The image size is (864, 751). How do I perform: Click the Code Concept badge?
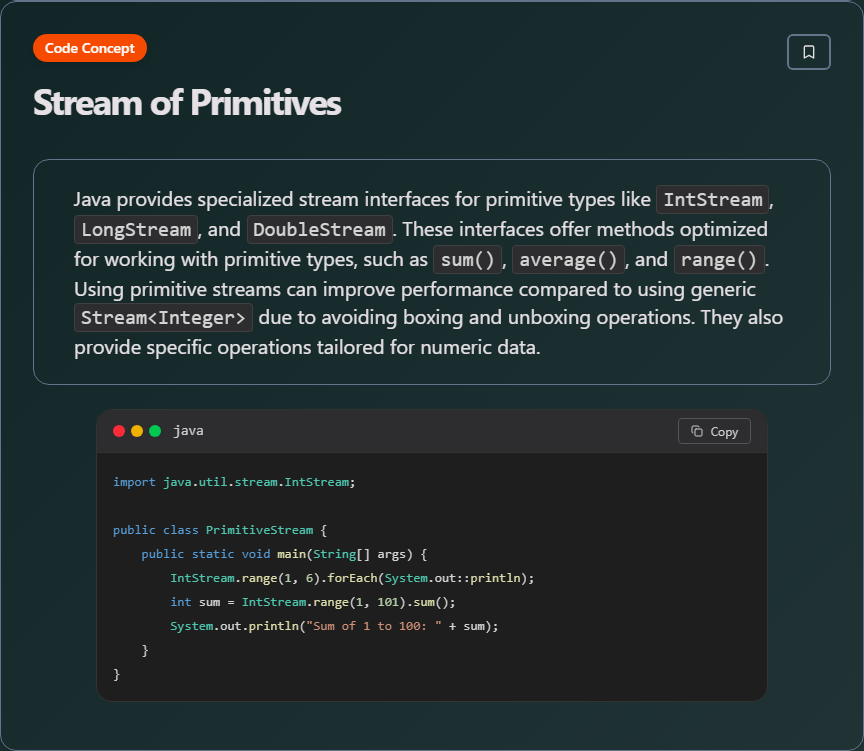90,48
